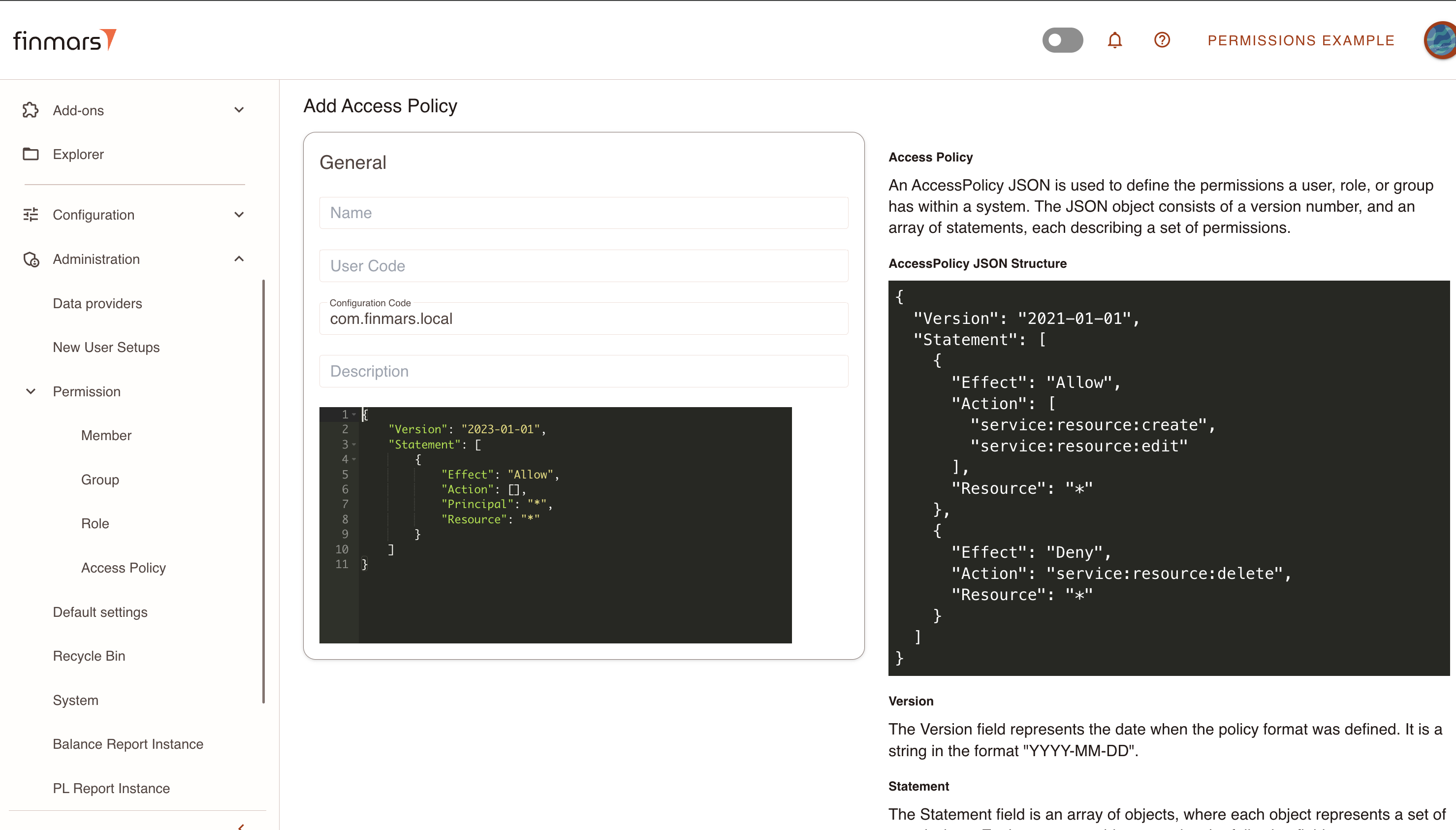
Task: Toggle the header theme switch
Action: pos(1062,40)
